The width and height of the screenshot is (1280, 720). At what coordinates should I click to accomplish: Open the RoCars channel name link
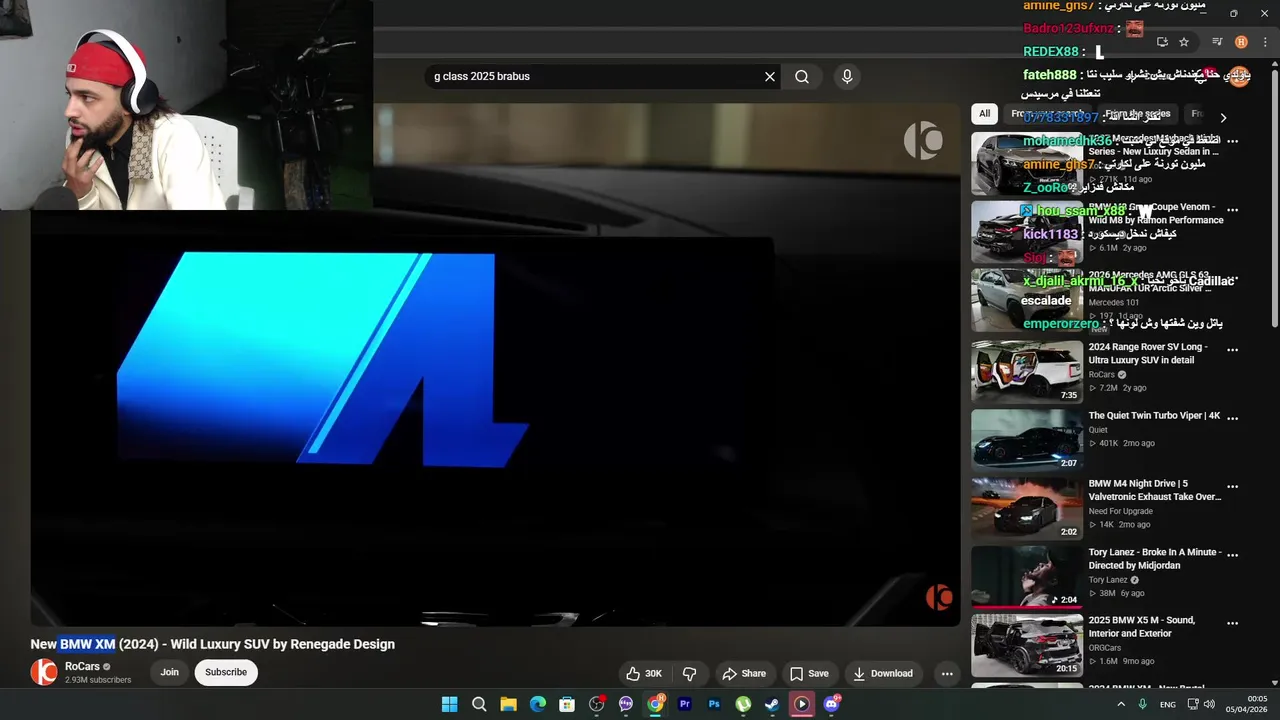pos(83,666)
